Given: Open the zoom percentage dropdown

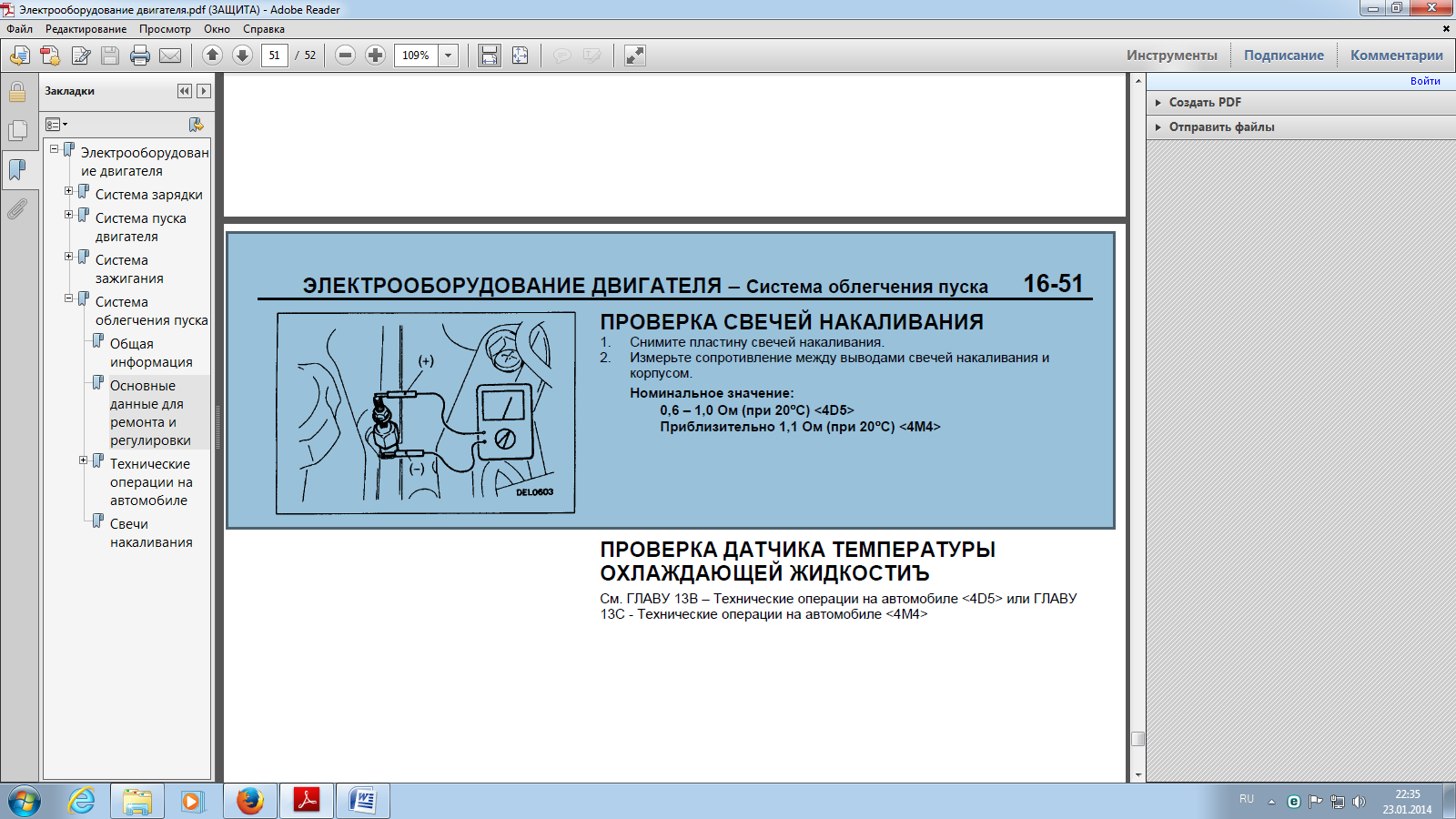Looking at the screenshot, I should pyautogui.click(x=448, y=56).
